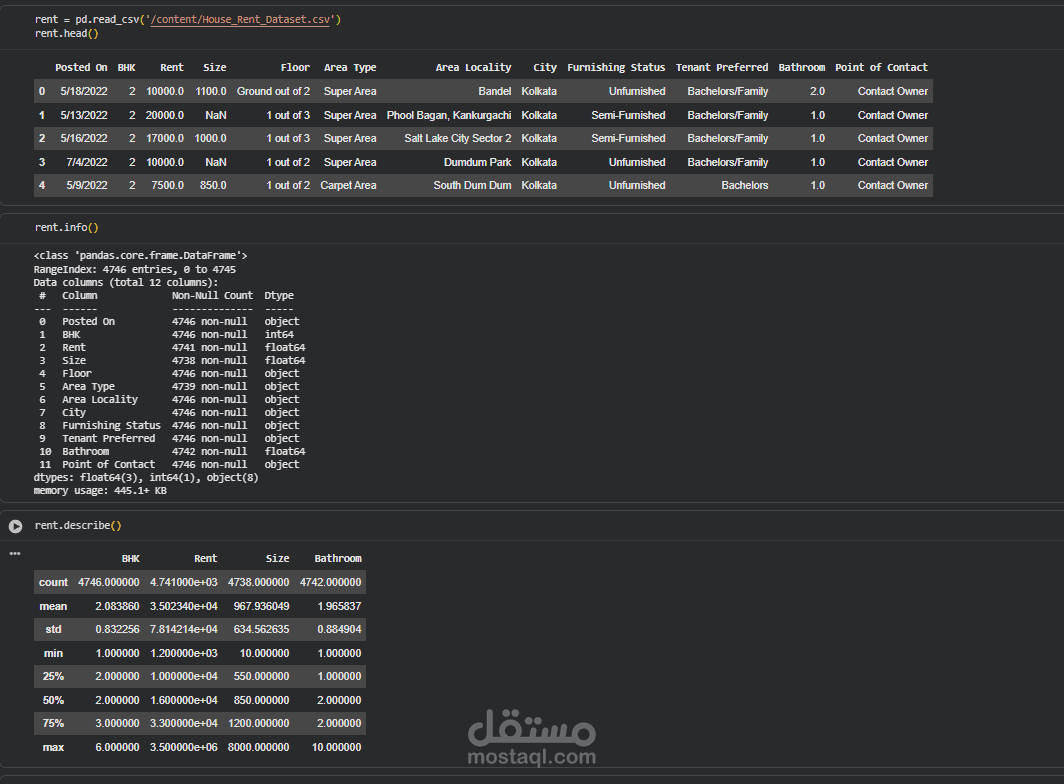The height and width of the screenshot is (784, 1064).
Task: Select the '50%' row label
Action: (54, 700)
